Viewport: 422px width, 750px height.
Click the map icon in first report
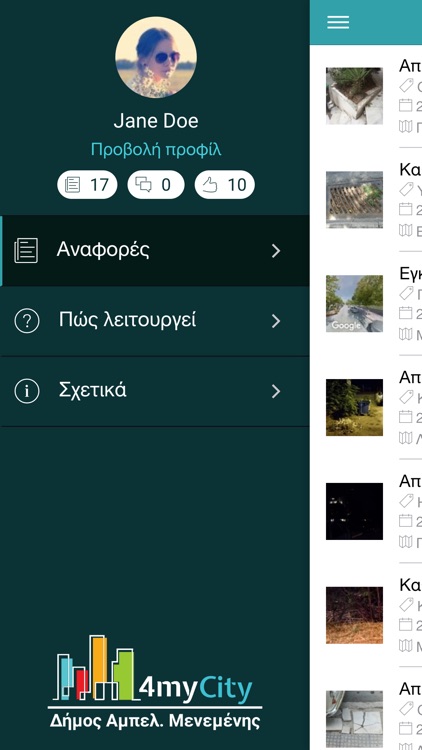pos(406,126)
